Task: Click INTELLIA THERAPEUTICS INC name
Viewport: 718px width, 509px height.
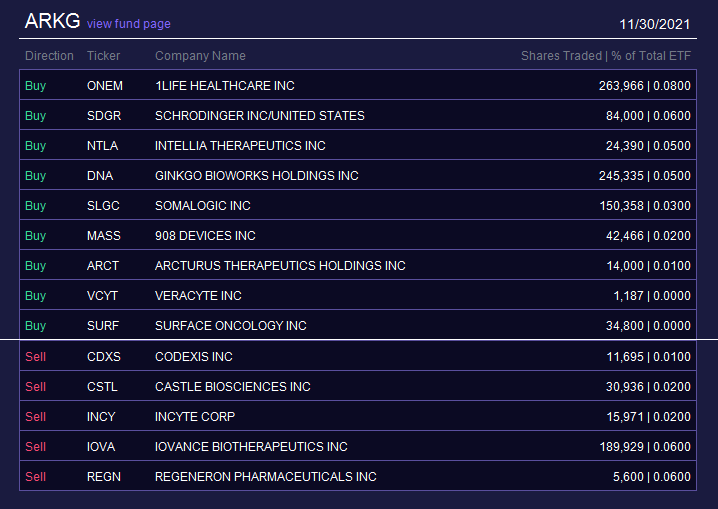Action: [x=240, y=146]
